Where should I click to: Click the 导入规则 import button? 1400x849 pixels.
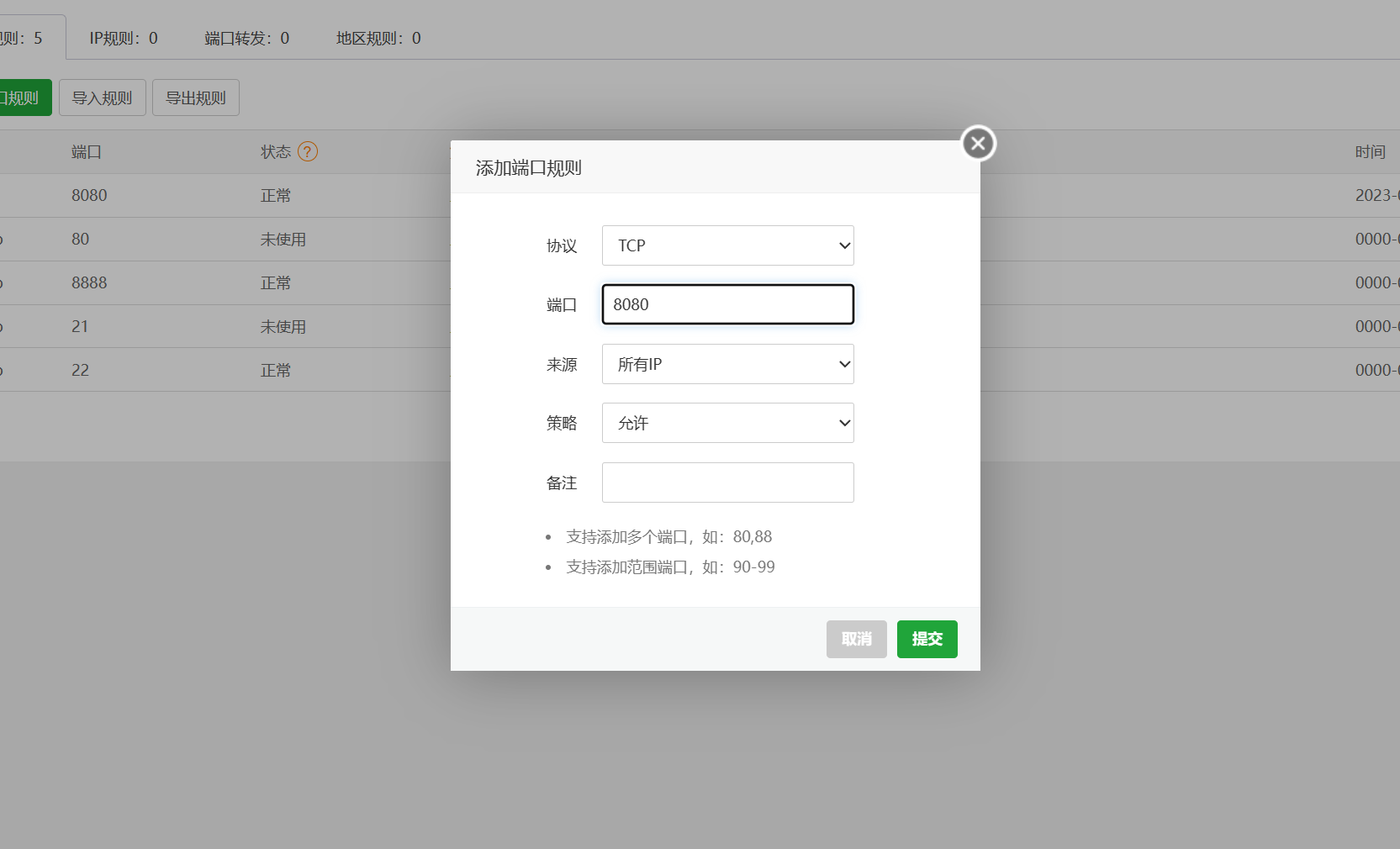click(x=103, y=98)
